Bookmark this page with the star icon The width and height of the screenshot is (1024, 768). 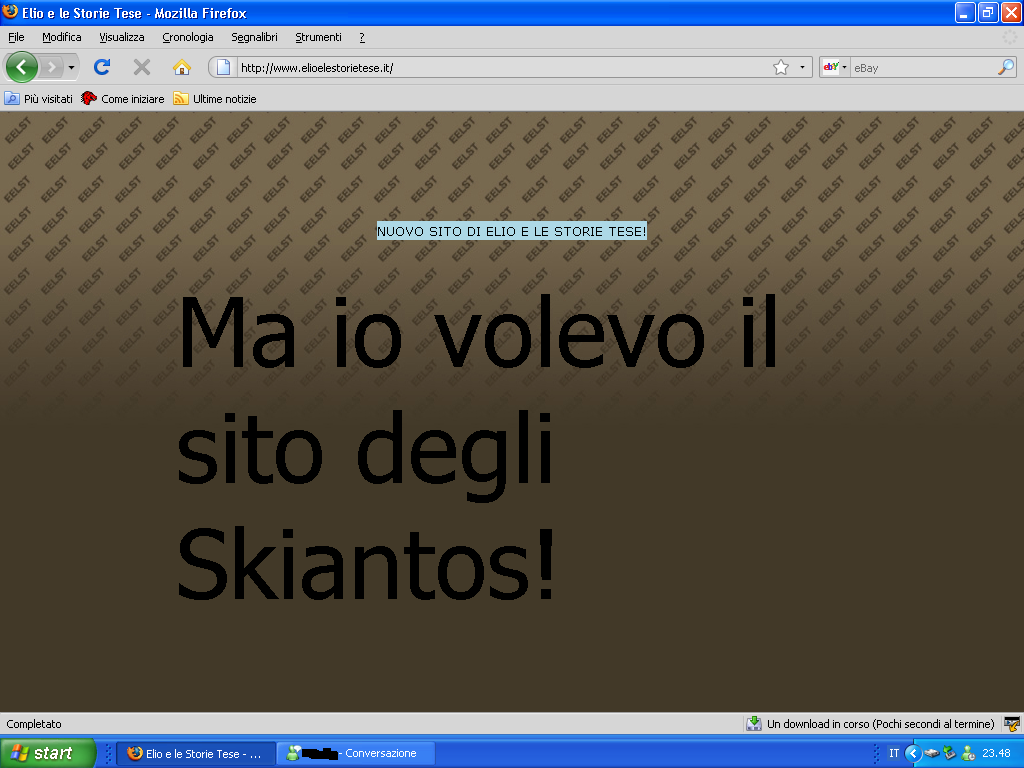[780, 67]
